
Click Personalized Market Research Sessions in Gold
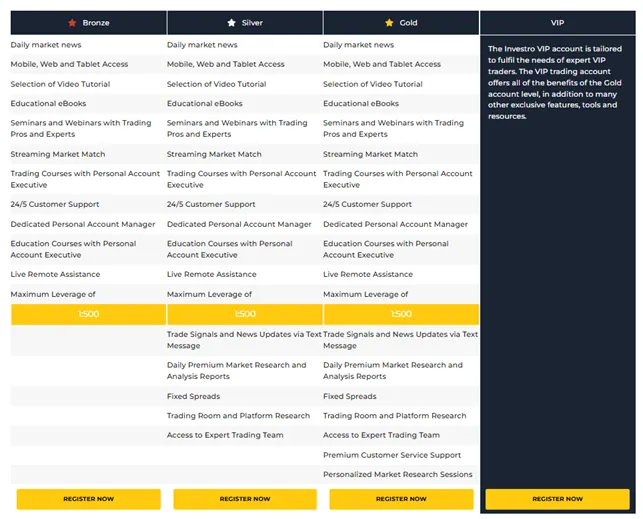tap(398, 475)
